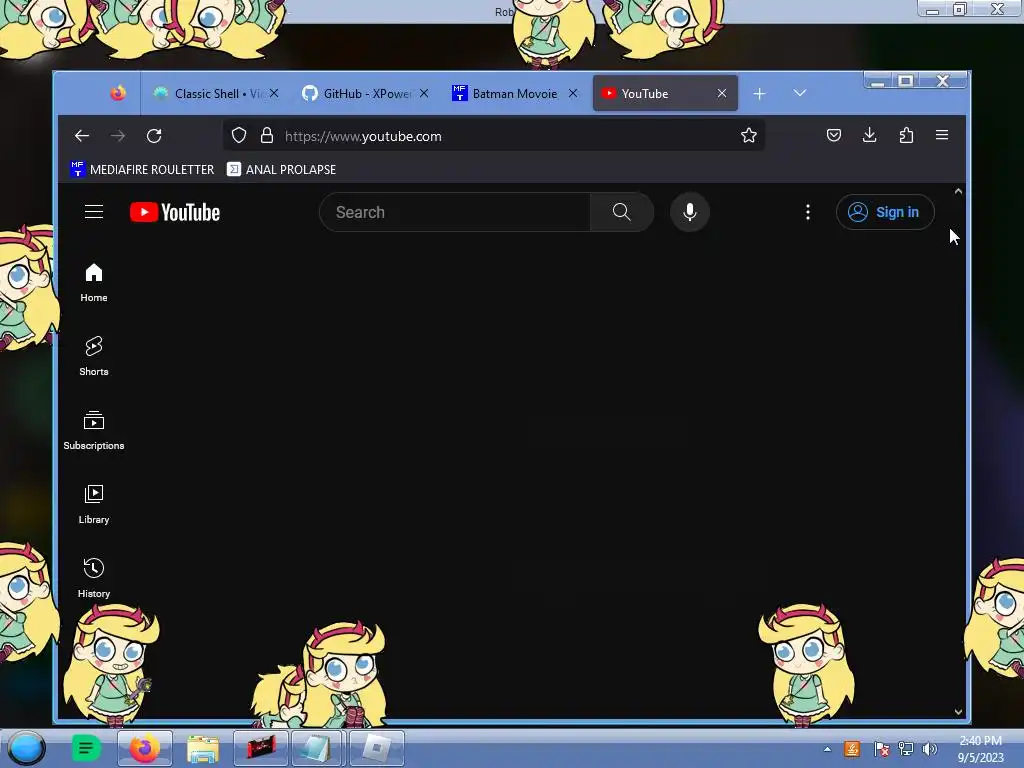Switch to the GitHub - XPower tab
This screenshot has height=768, width=1024.
[x=364, y=93]
